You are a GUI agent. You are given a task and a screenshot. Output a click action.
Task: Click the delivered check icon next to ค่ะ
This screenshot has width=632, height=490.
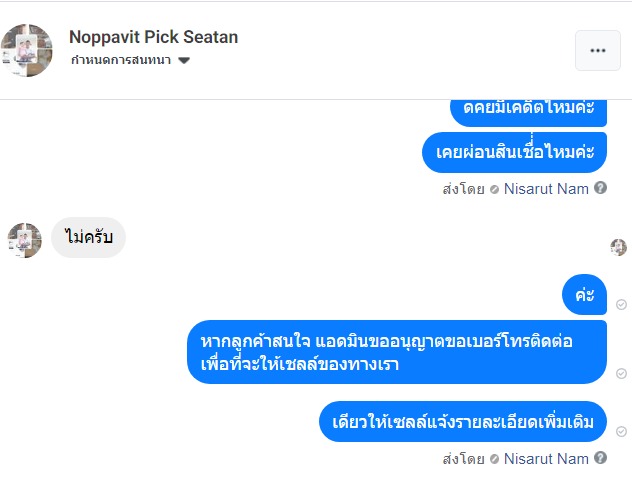[621, 305]
